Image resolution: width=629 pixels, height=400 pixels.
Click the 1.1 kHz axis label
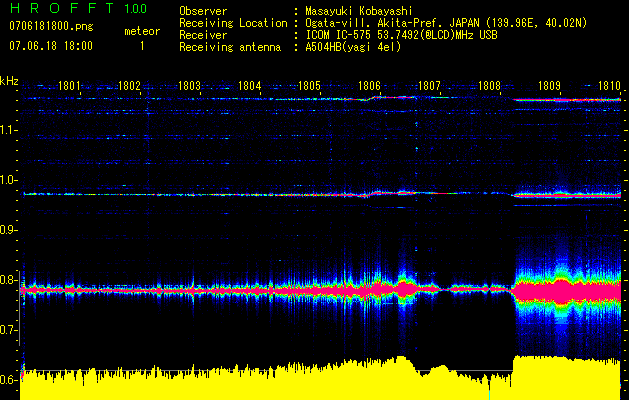click(8, 130)
